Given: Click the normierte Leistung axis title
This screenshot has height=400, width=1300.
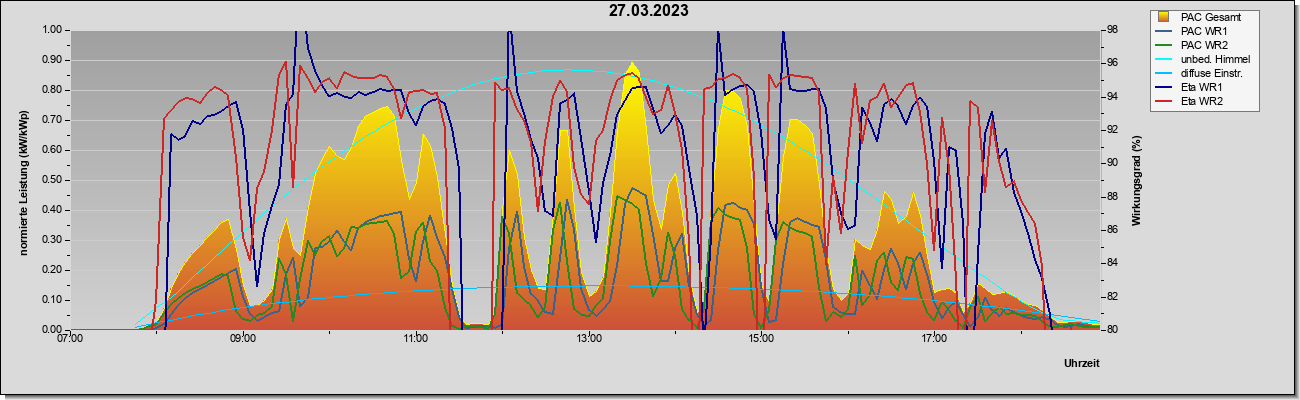Looking at the screenshot, I should coord(22,180).
